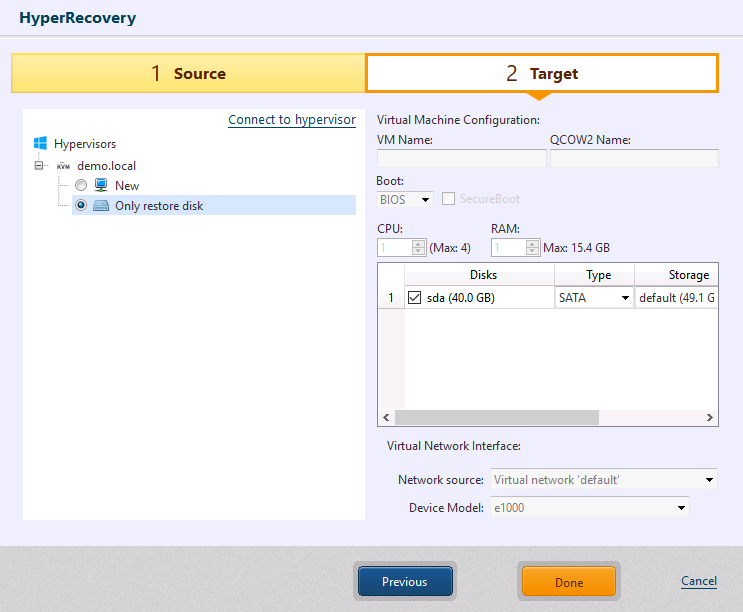Click the CPU number input field

point(395,248)
